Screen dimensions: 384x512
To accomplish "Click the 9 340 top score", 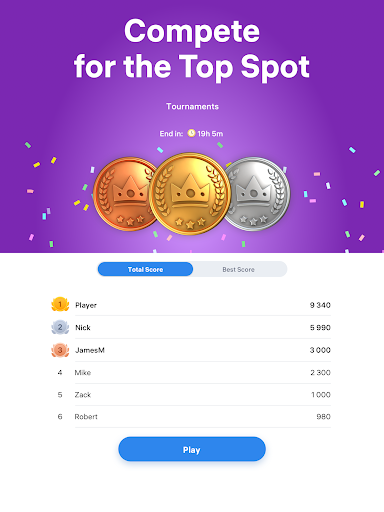I will click(320, 305).
